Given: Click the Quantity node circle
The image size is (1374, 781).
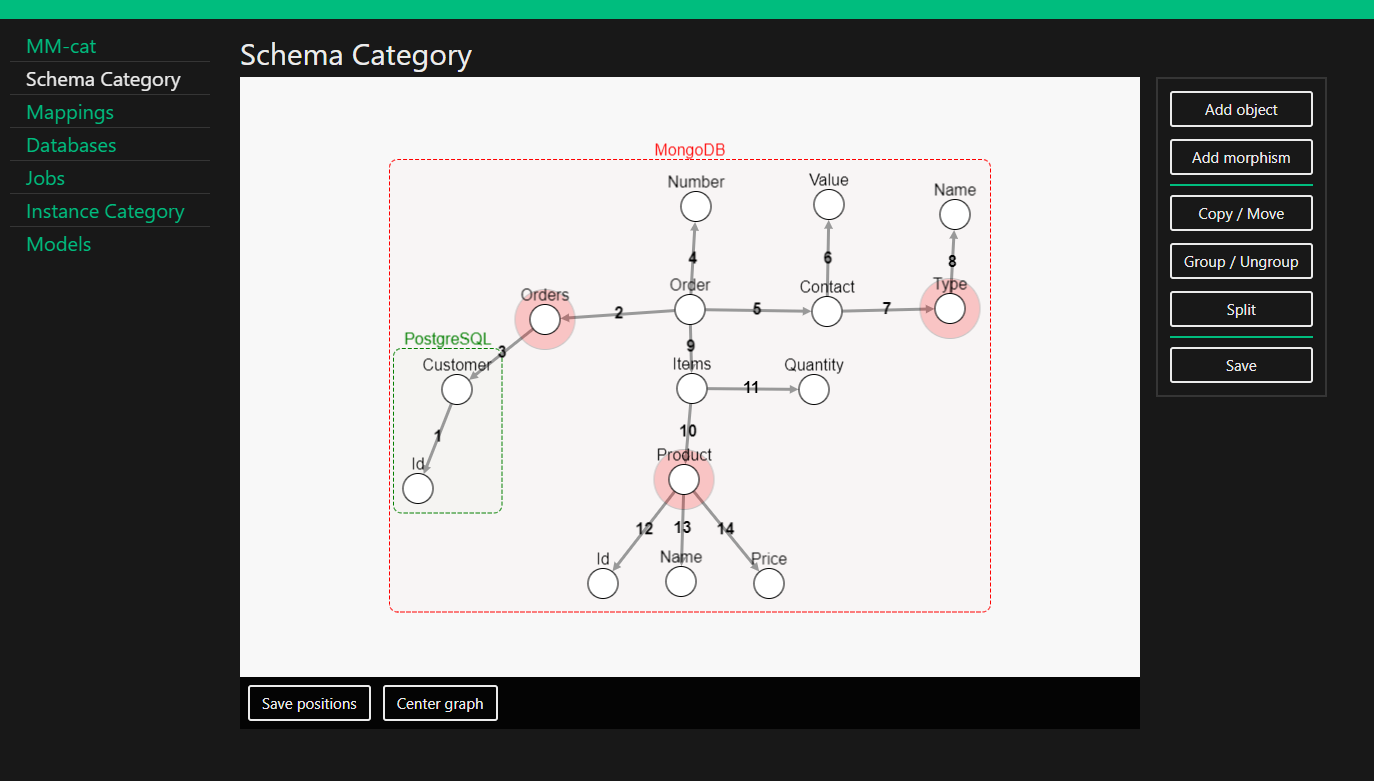Looking at the screenshot, I should pyautogui.click(x=814, y=389).
